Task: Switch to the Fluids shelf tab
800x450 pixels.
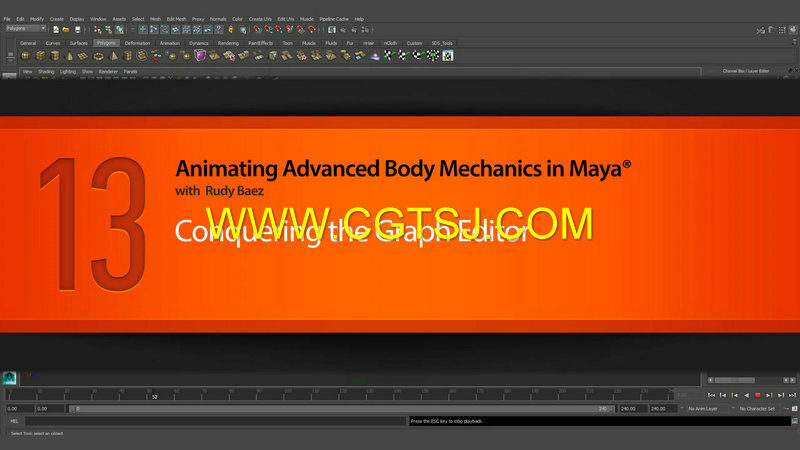Action: 331,43
